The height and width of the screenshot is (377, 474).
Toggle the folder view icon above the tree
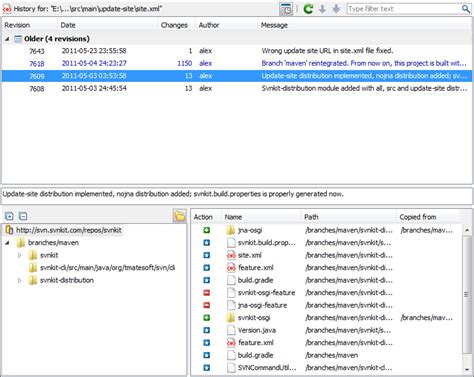point(180,216)
